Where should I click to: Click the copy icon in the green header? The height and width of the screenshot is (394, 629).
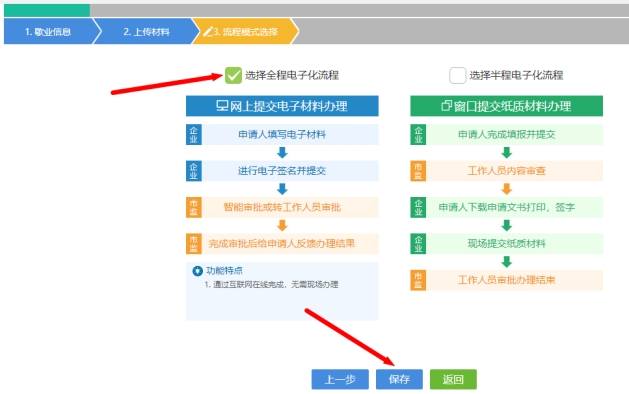click(x=446, y=106)
